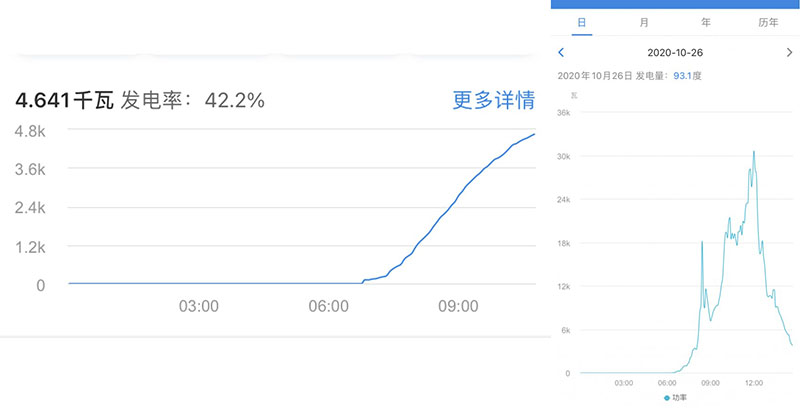Image resolution: width=800 pixels, height=410 pixels.
Task: Open the 更多详情 link
Action: click(493, 100)
